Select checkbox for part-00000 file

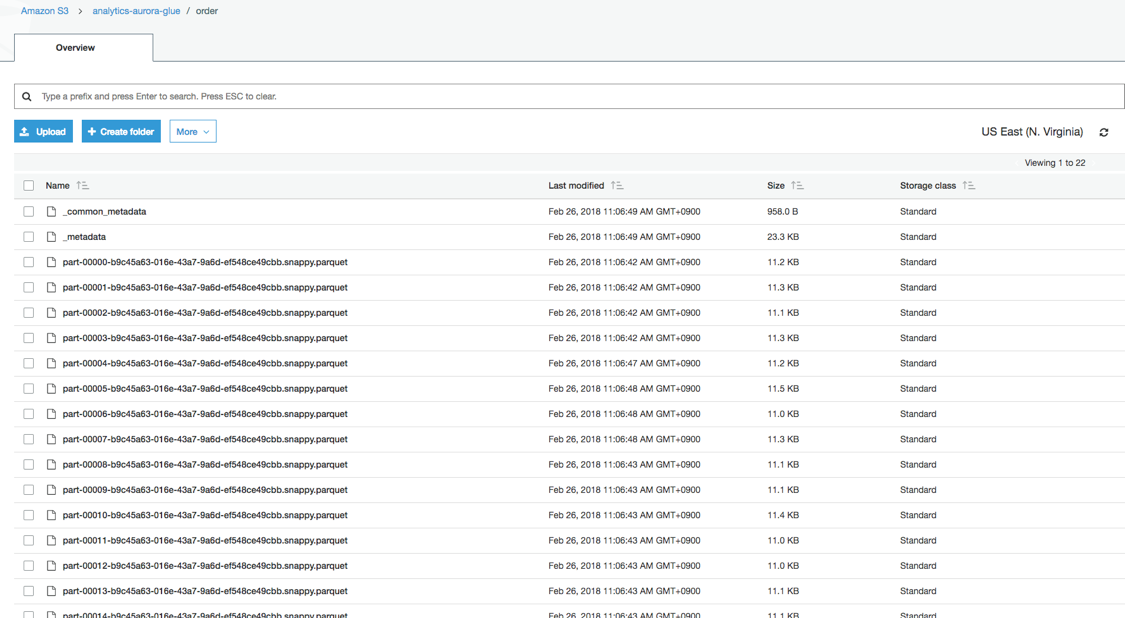(x=29, y=262)
